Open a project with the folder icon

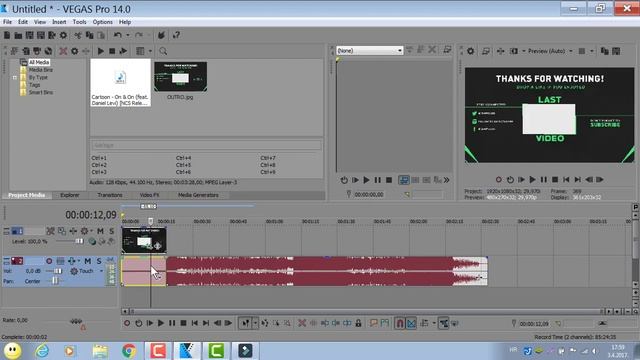click(18, 36)
